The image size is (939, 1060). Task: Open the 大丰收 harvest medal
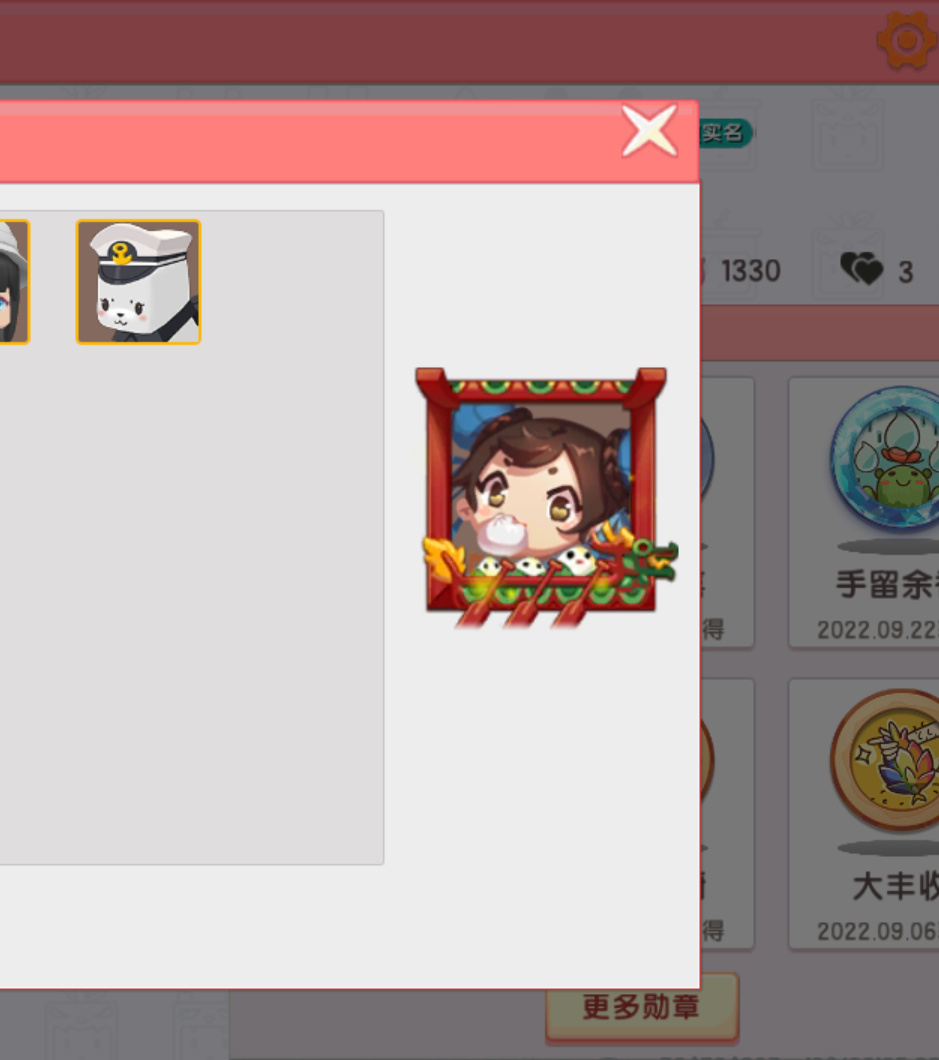tap(864, 814)
